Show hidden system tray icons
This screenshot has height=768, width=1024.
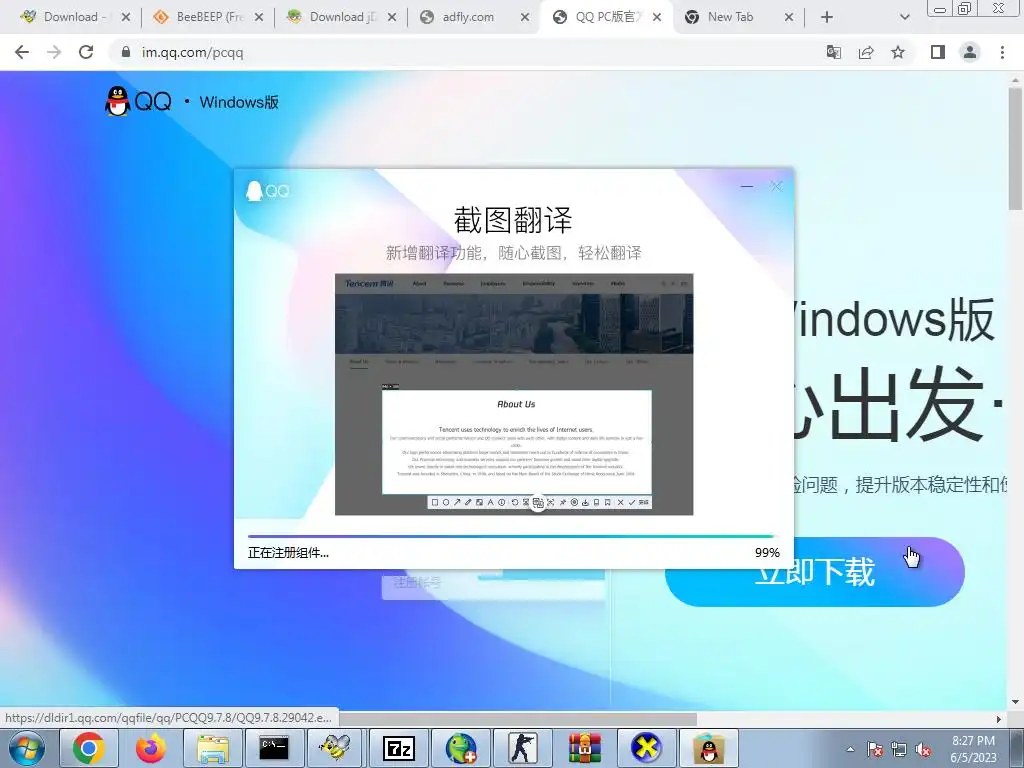tap(850, 749)
